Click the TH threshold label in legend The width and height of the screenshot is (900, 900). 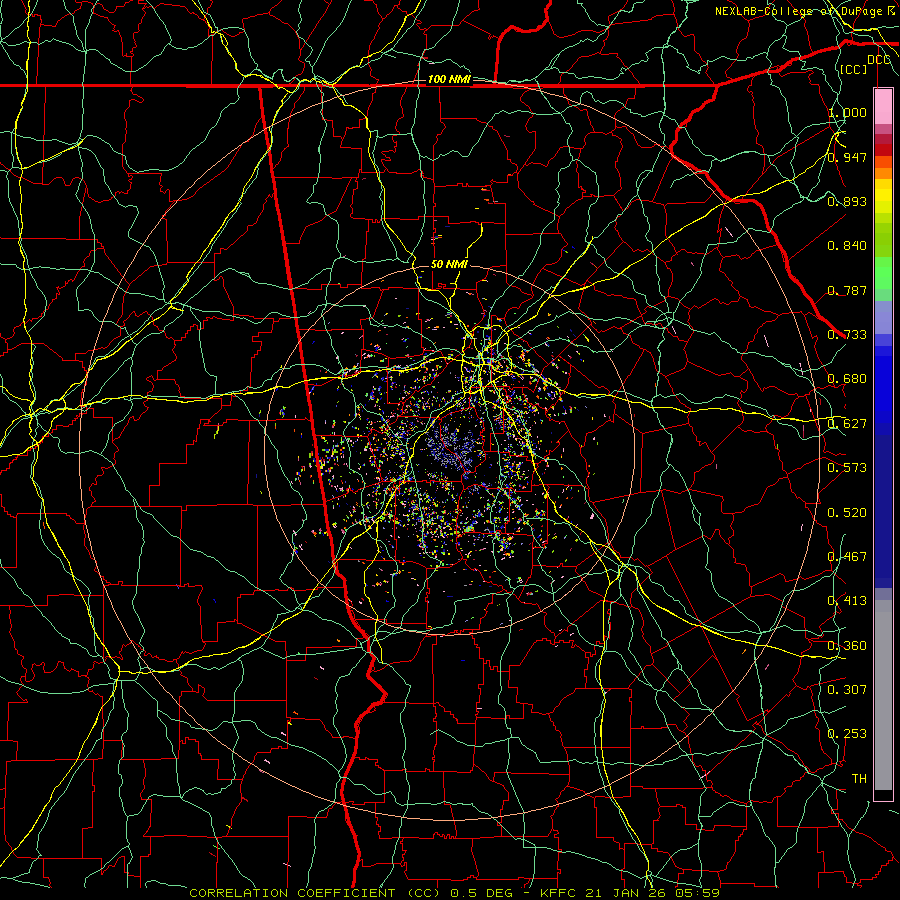[x=859, y=779]
